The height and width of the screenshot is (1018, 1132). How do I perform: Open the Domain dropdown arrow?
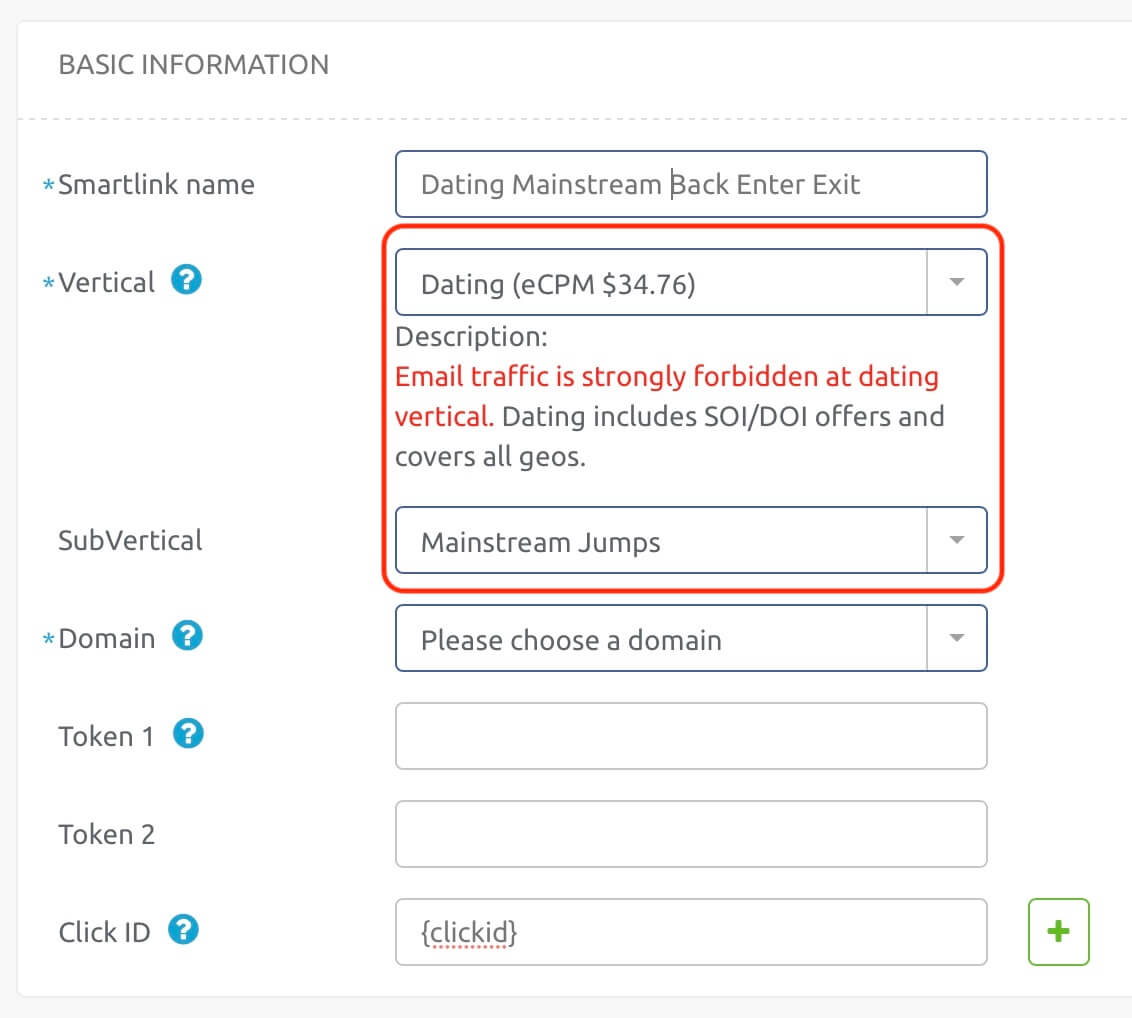click(957, 638)
